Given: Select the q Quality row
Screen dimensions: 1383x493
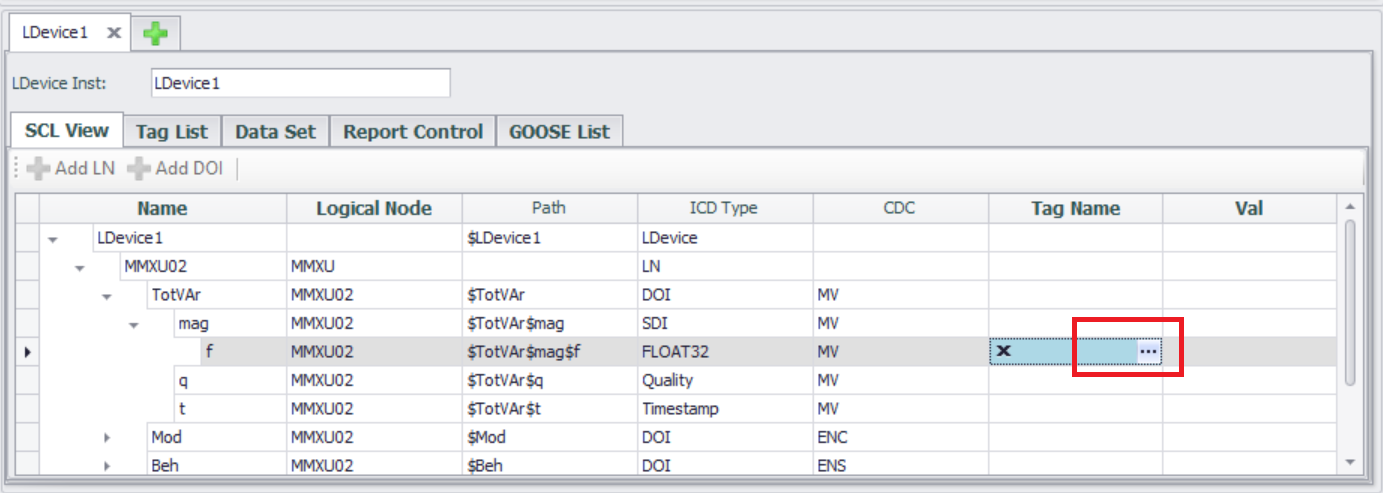Looking at the screenshot, I should click(182, 381).
